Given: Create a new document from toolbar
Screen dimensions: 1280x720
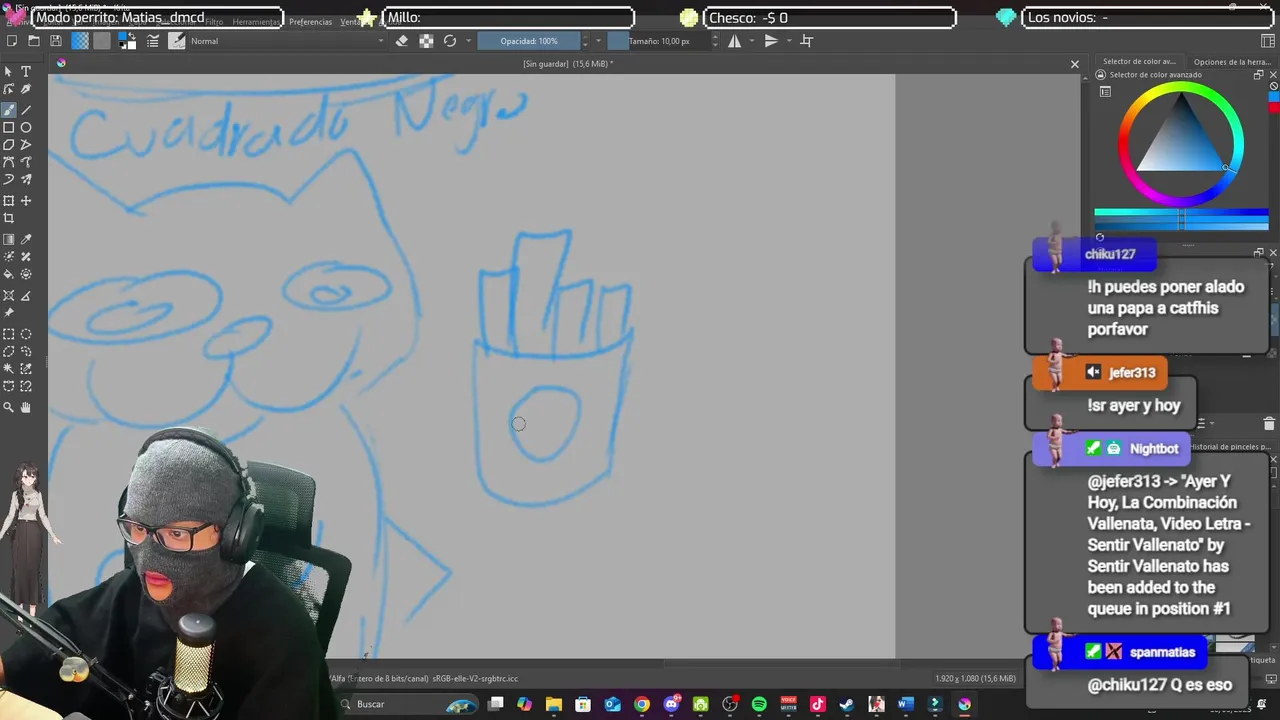Looking at the screenshot, I should point(12,41).
